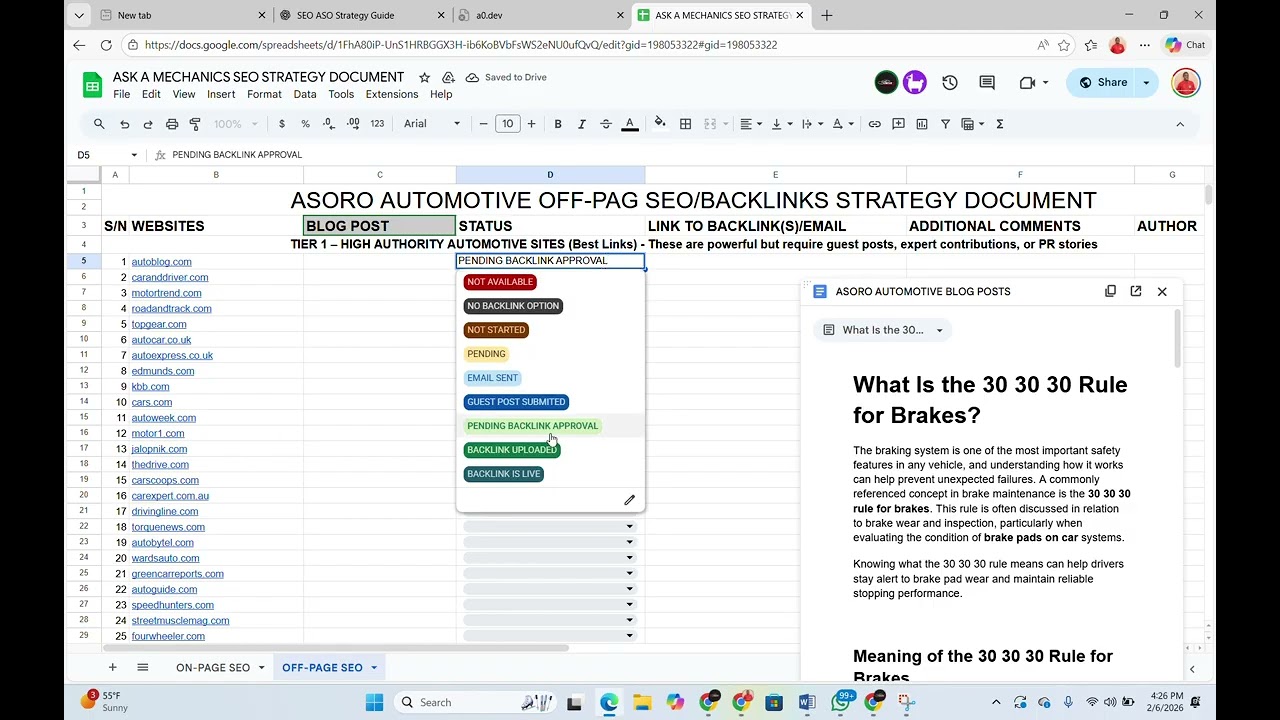Collapse the toolbar with the chevron arrow

(1180, 124)
